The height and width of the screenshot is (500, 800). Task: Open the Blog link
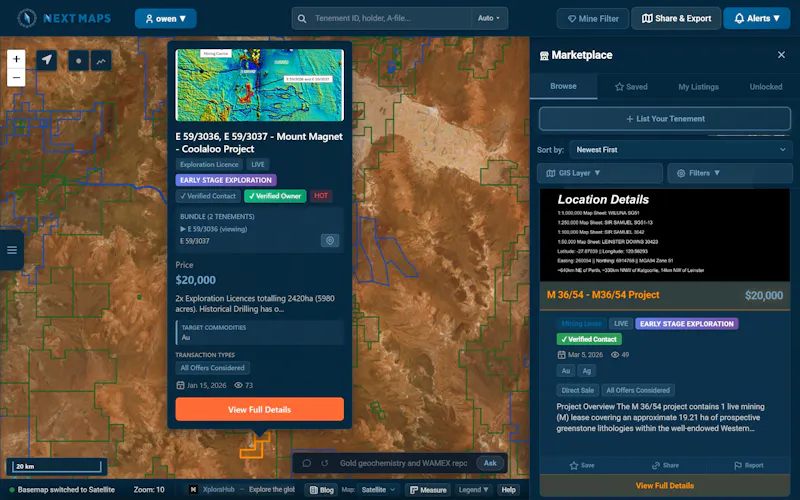pos(321,490)
